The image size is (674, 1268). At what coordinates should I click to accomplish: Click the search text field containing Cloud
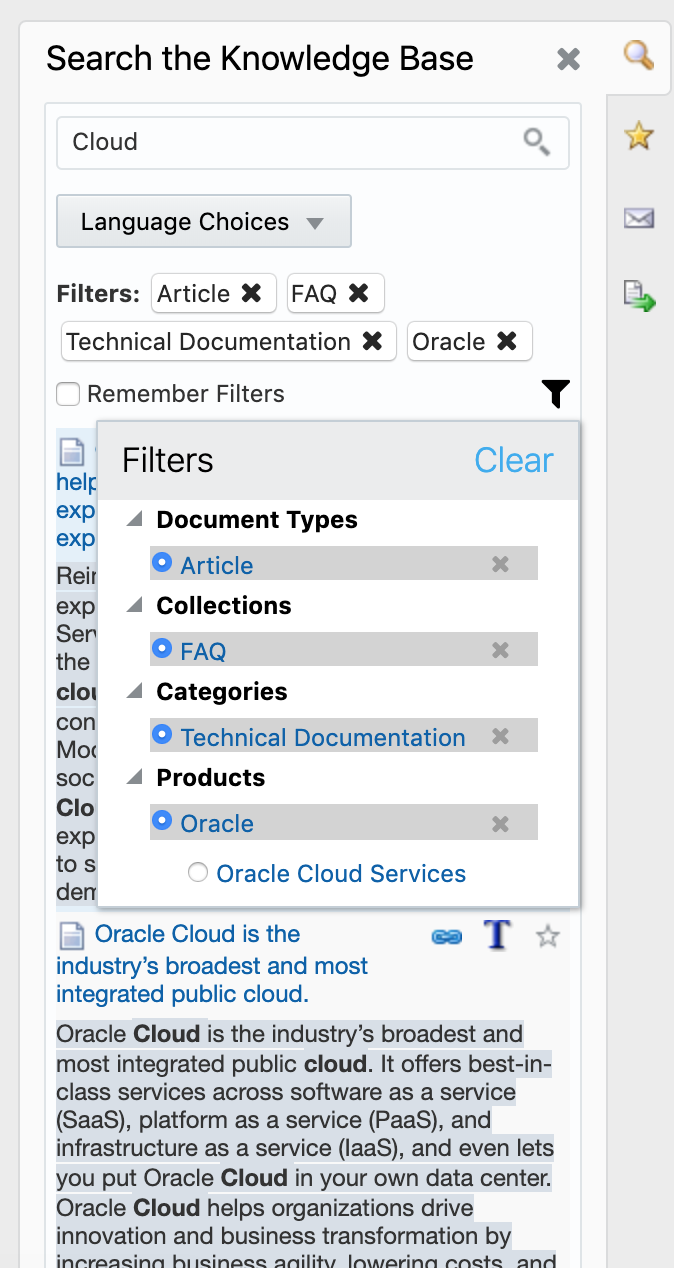pos(290,142)
